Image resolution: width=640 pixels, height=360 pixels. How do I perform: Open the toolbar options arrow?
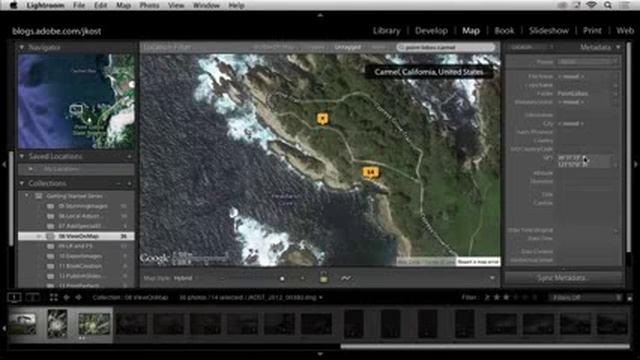pyautogui.click(x=492, y=278)
